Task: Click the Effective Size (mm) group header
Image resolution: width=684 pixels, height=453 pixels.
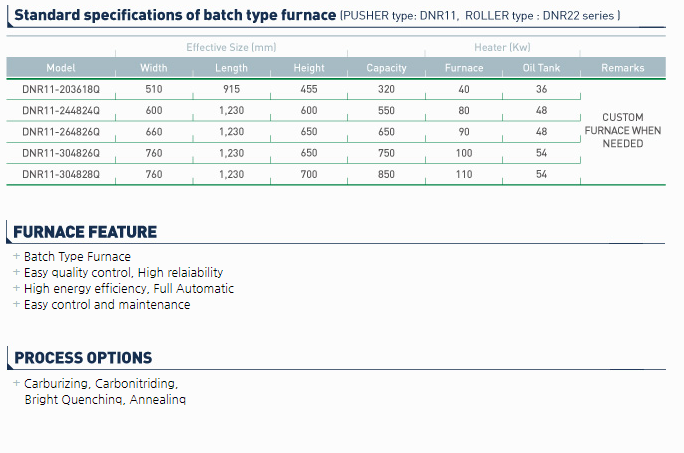Action: [231, 47]
